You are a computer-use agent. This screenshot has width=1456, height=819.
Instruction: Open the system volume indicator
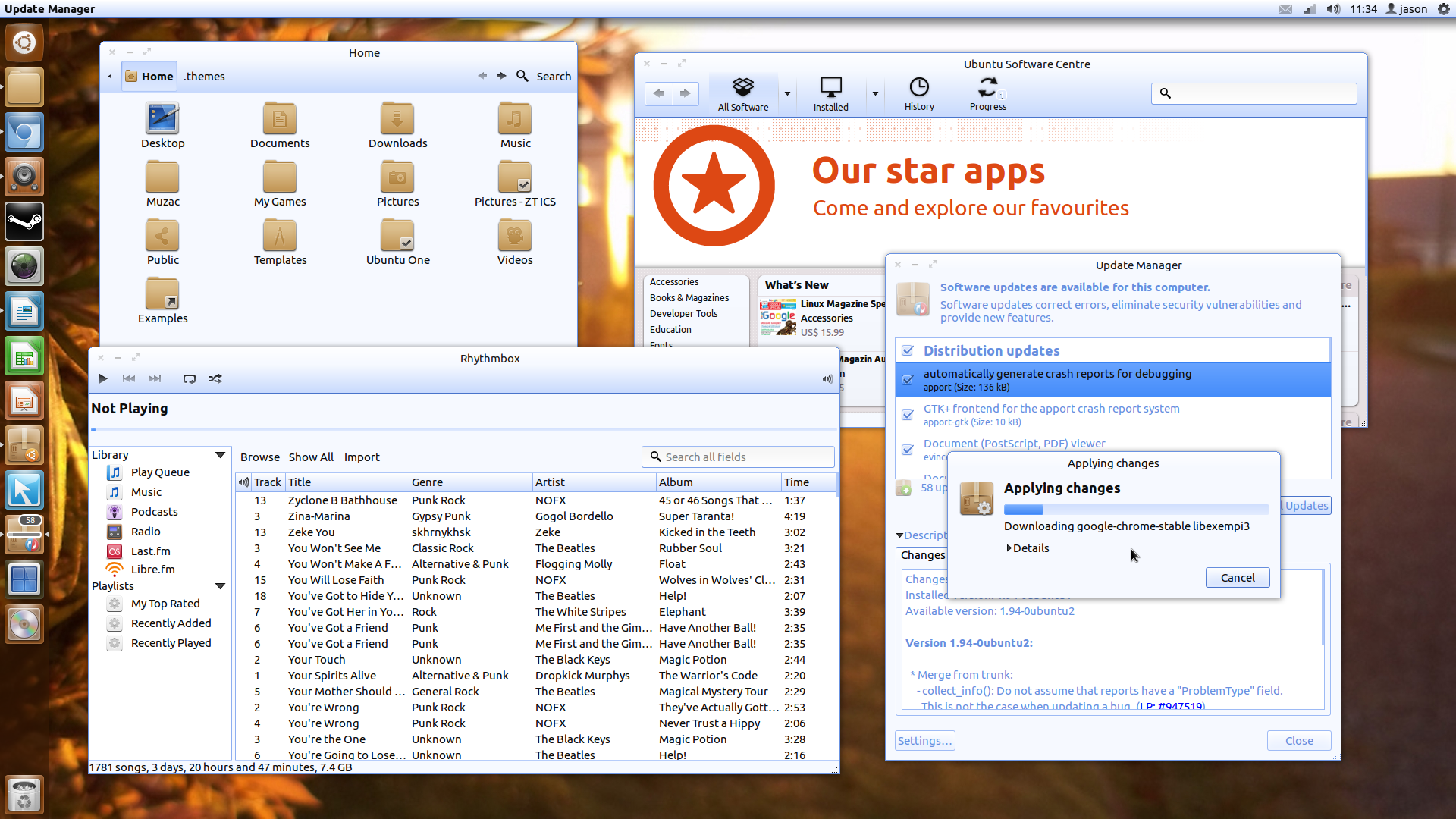[x=1333, y=9]
